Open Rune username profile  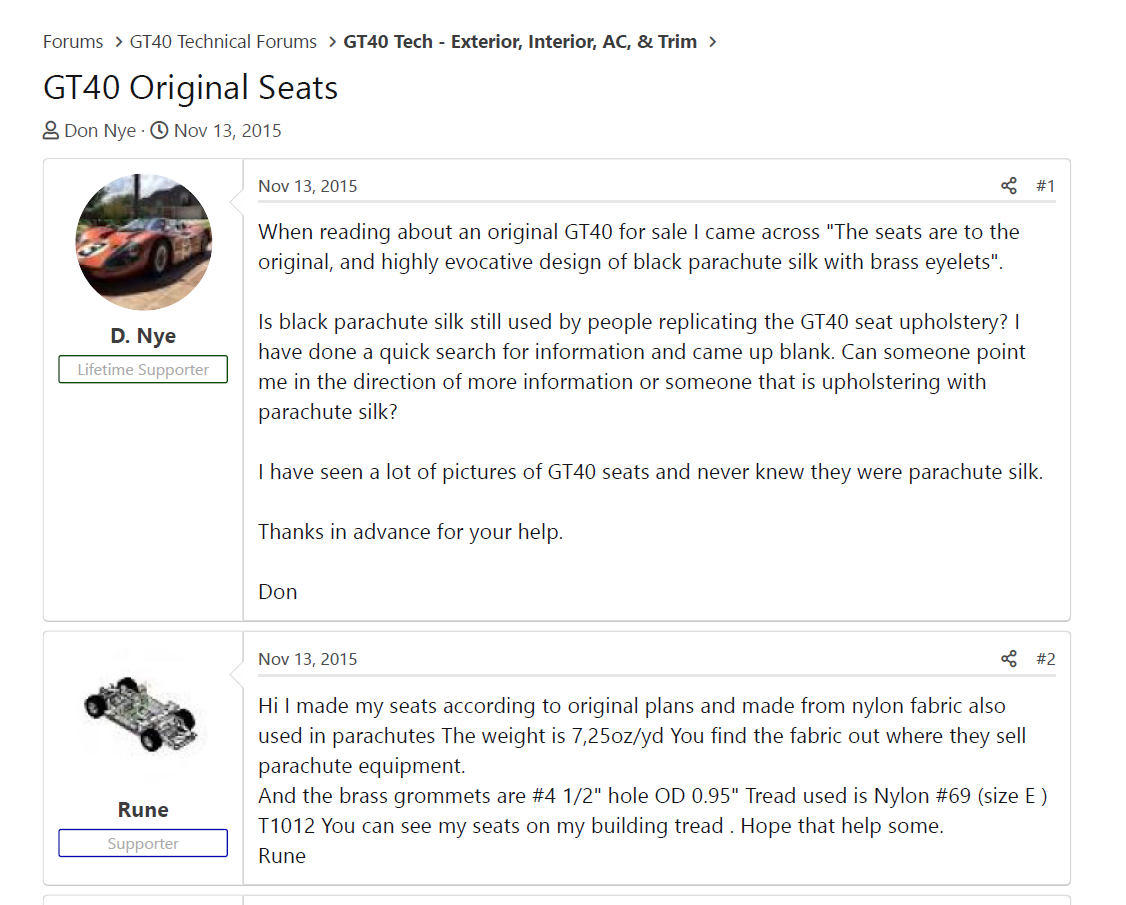143,809
